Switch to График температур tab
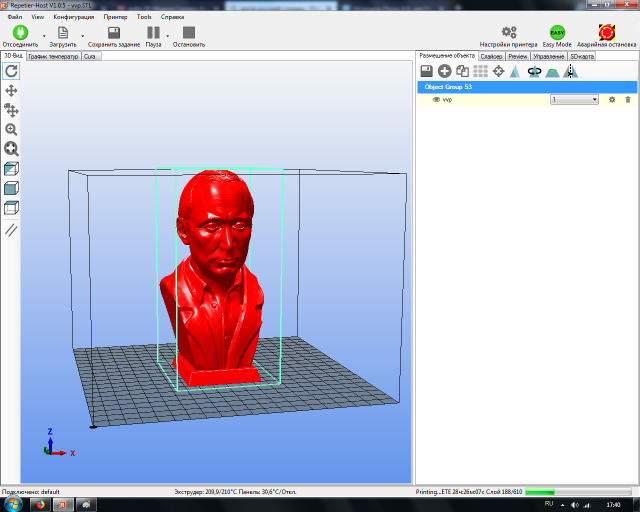 click(53, 56)
